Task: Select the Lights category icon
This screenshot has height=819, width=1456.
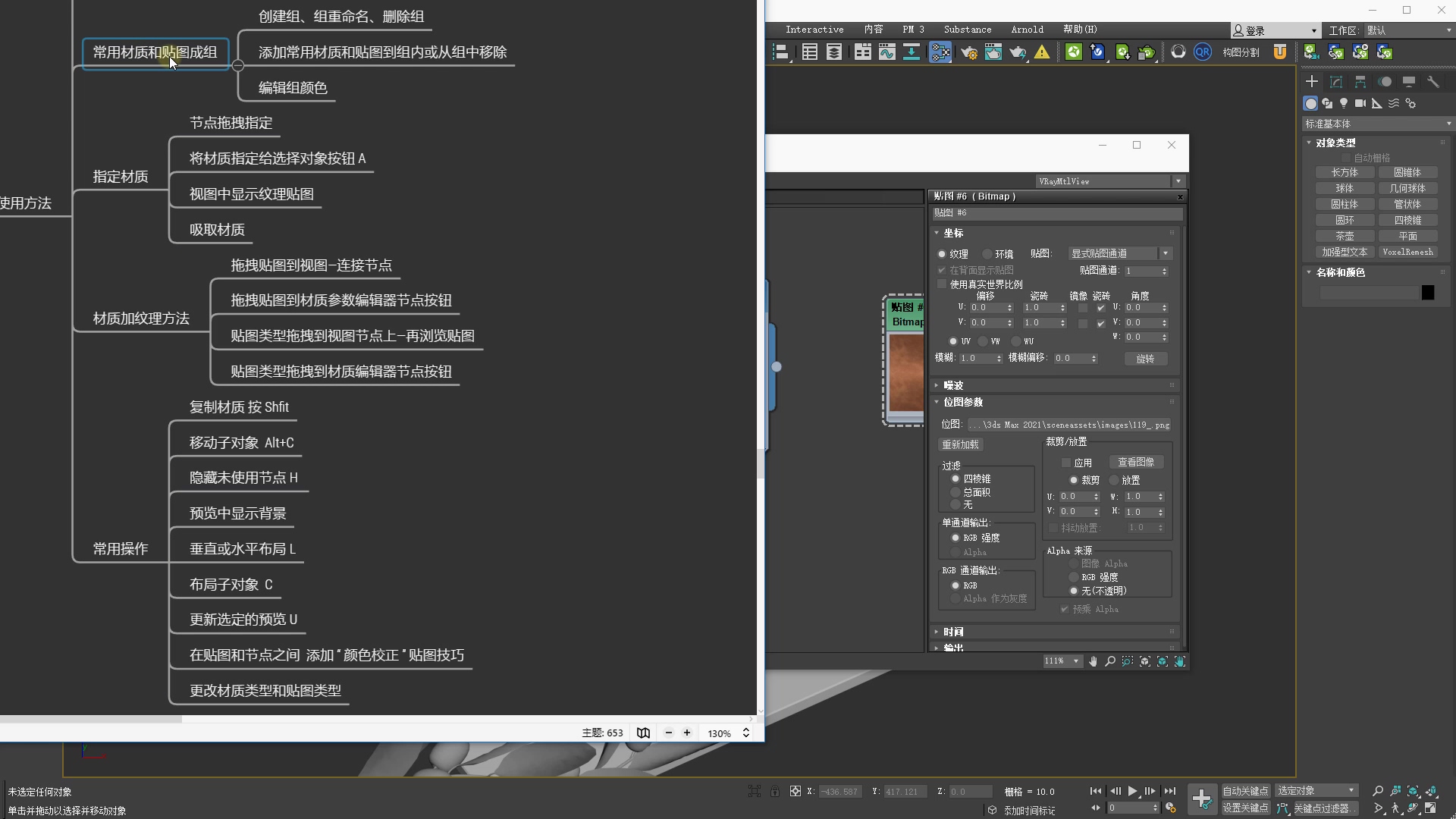Action: click(1344, 103)
